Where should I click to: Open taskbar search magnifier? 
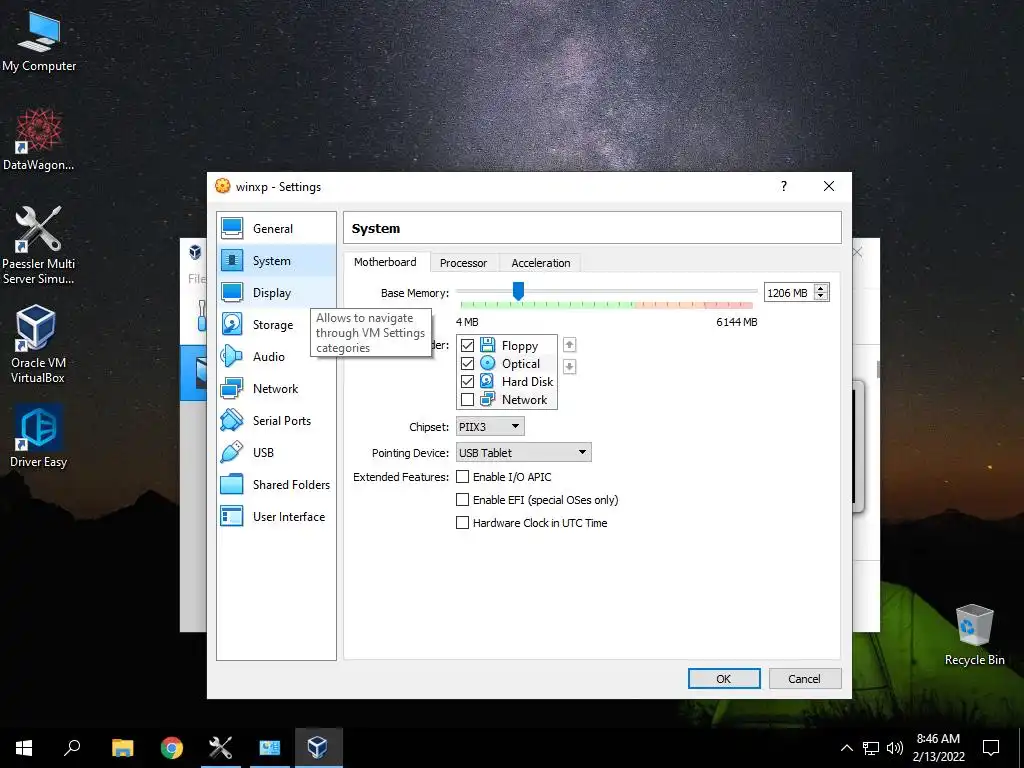click(x=72, y=748)
